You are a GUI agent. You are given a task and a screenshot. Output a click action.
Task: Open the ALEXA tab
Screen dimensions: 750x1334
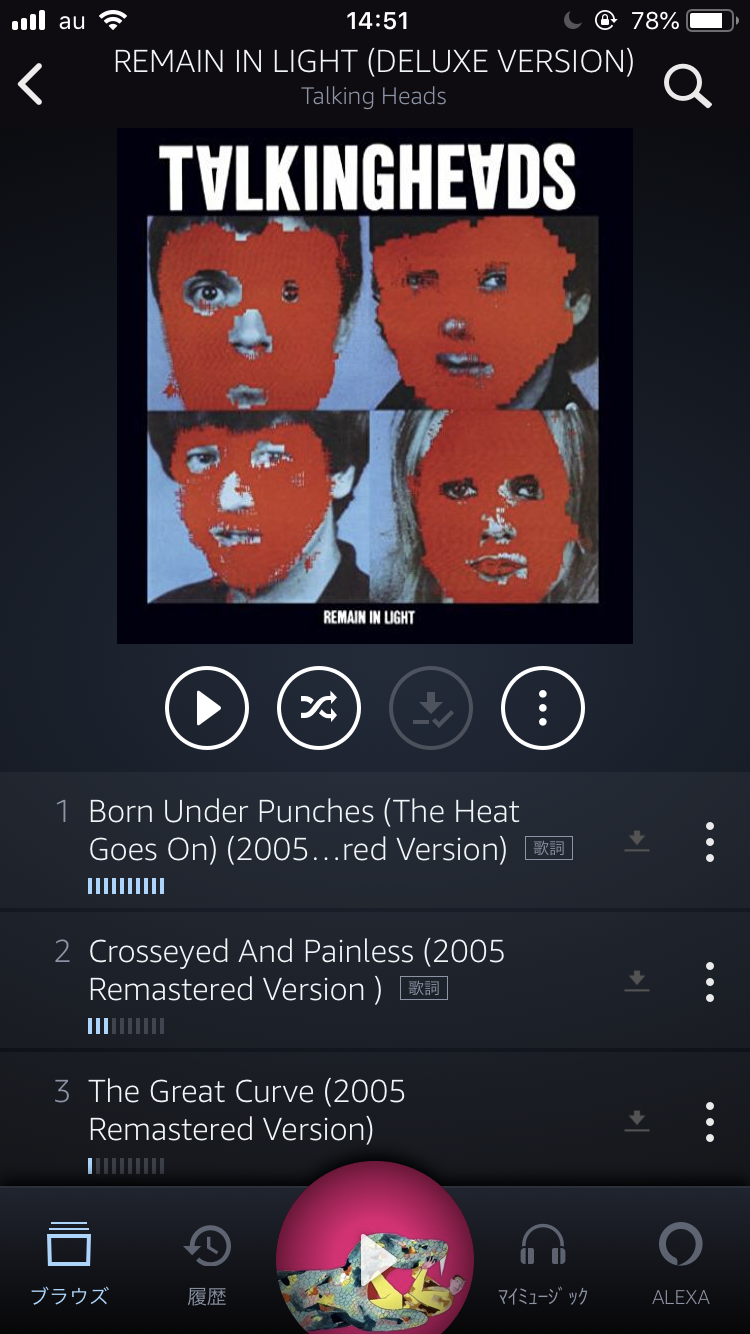[681, 1263]
